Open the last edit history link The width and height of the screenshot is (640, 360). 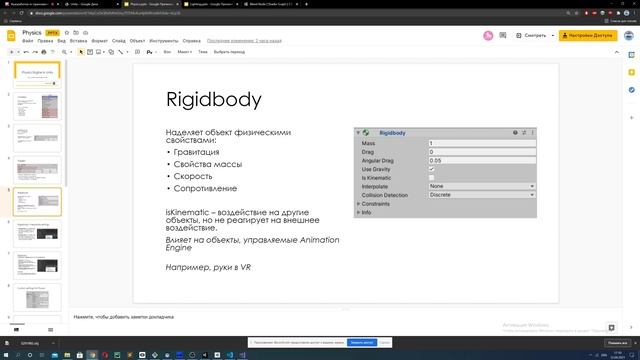click(x=244, y=41)
